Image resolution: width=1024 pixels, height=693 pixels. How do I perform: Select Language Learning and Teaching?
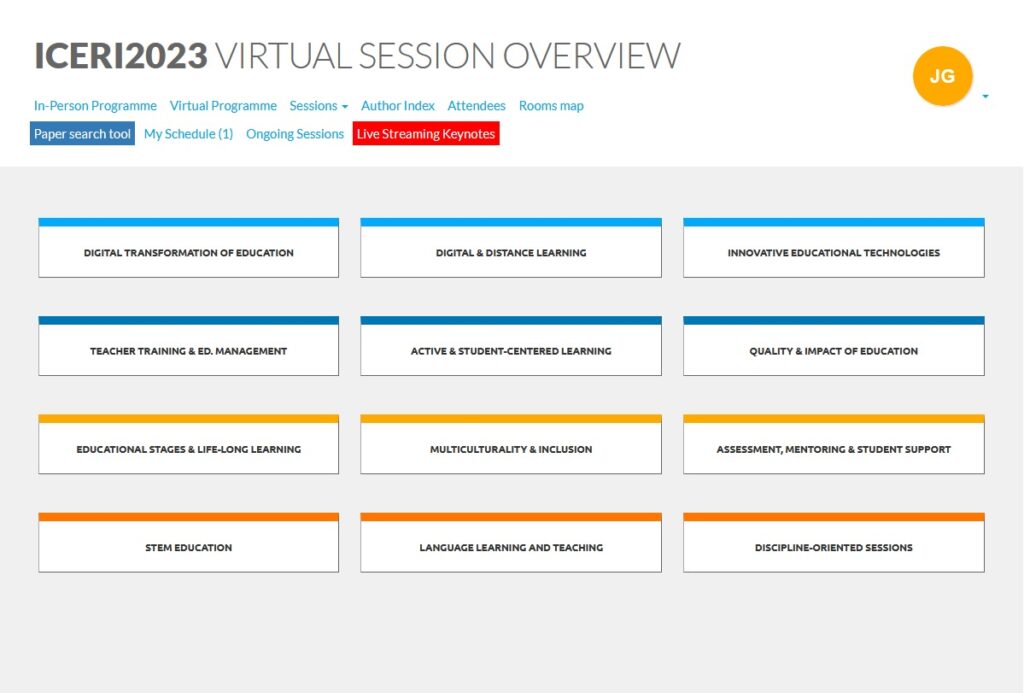[x=511, y=543]
